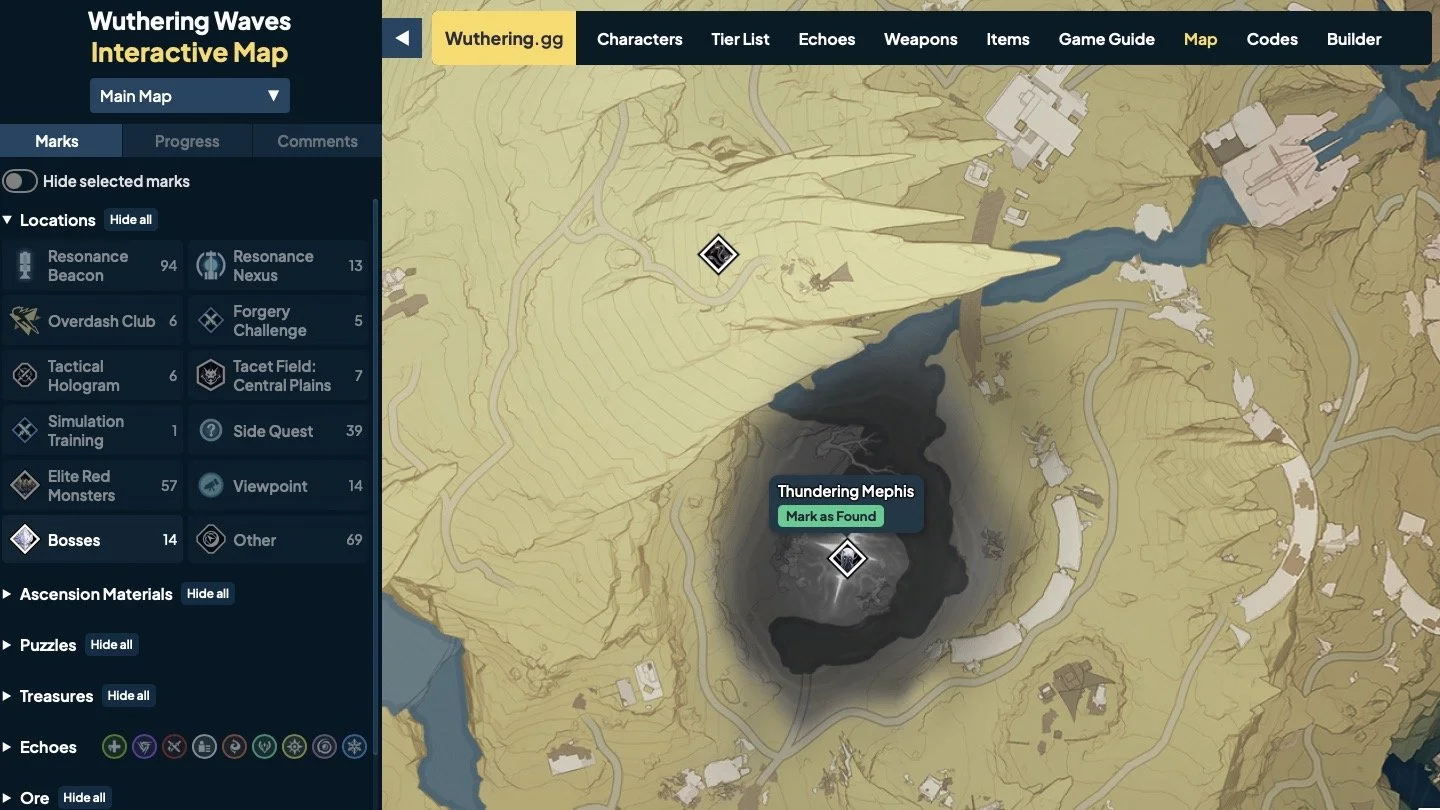
Task: Toggle Resonance Beacon marks icon
Action: (x=25, y=266)
